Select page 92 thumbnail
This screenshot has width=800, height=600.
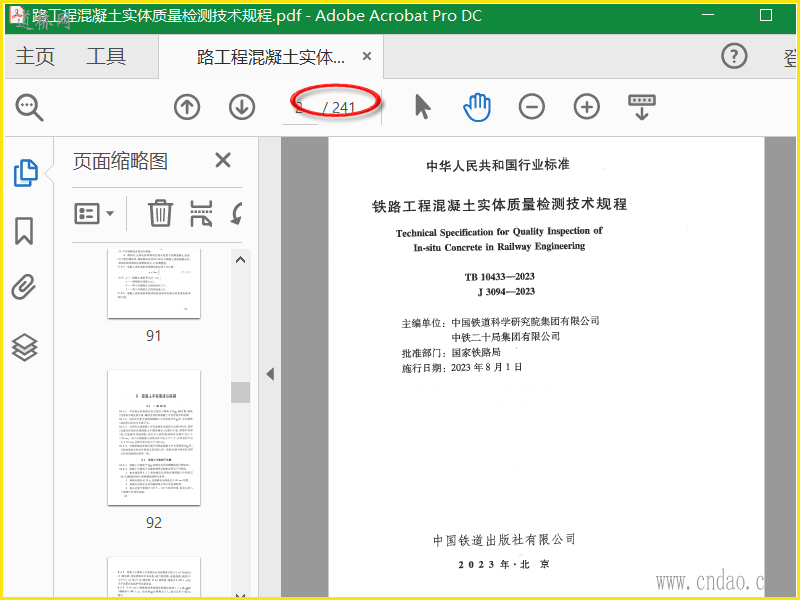(154, 438)
